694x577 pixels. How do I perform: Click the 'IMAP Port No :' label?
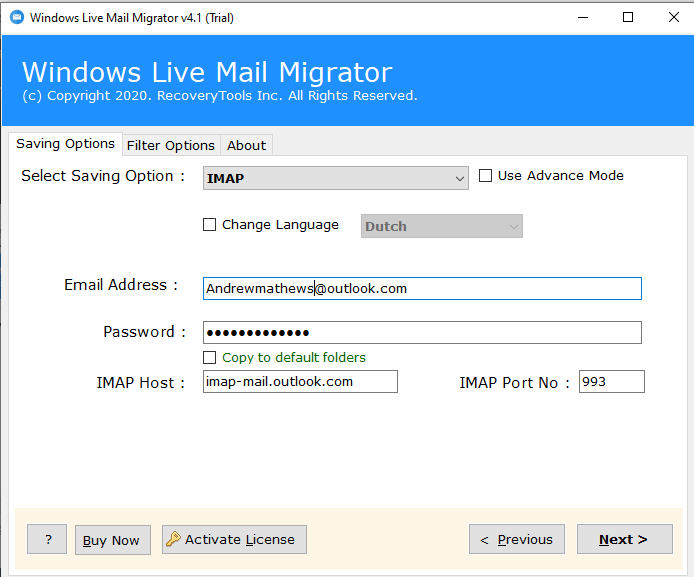coord(514,383)
